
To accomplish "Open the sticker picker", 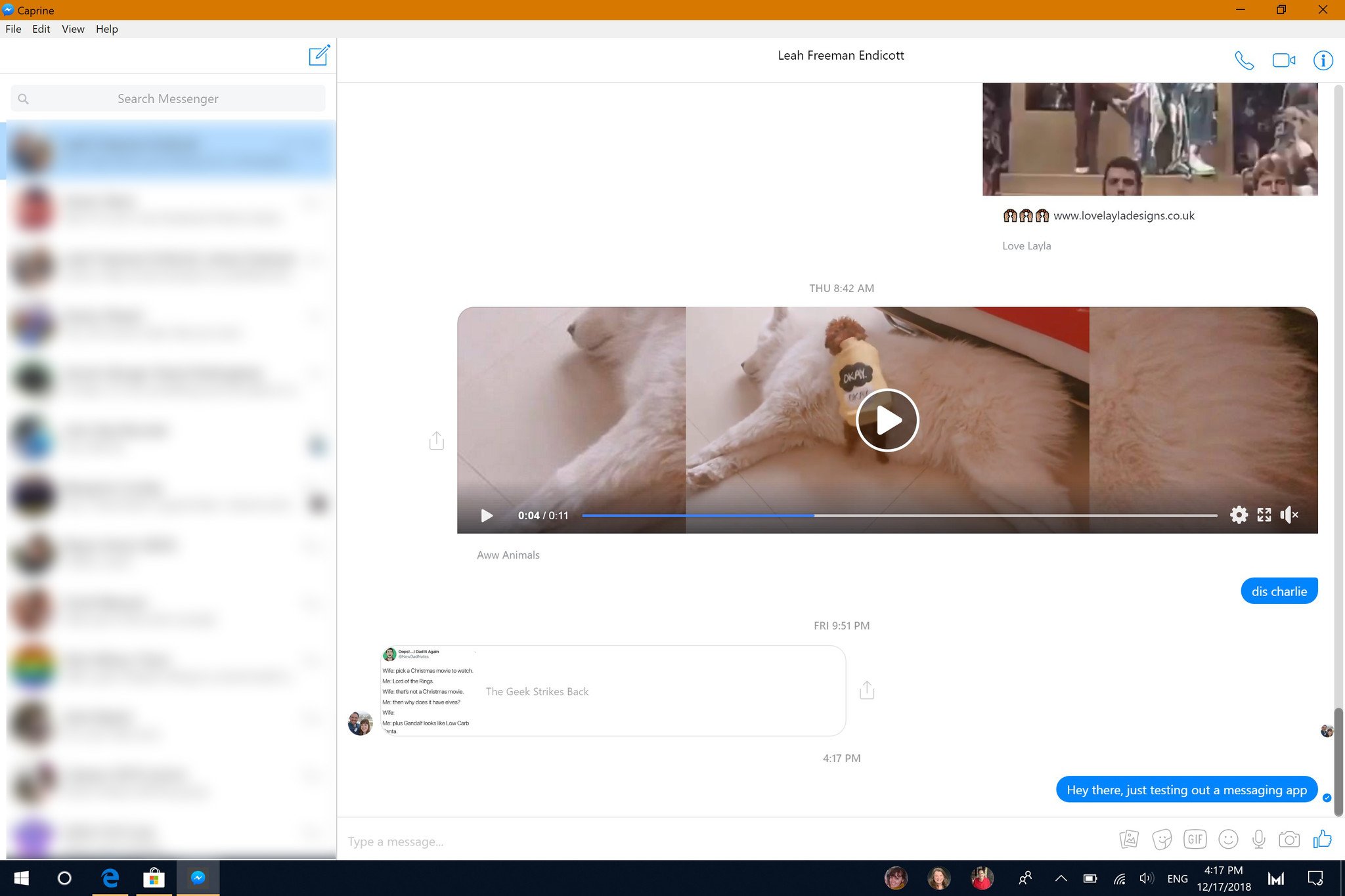I will 1161,840.
